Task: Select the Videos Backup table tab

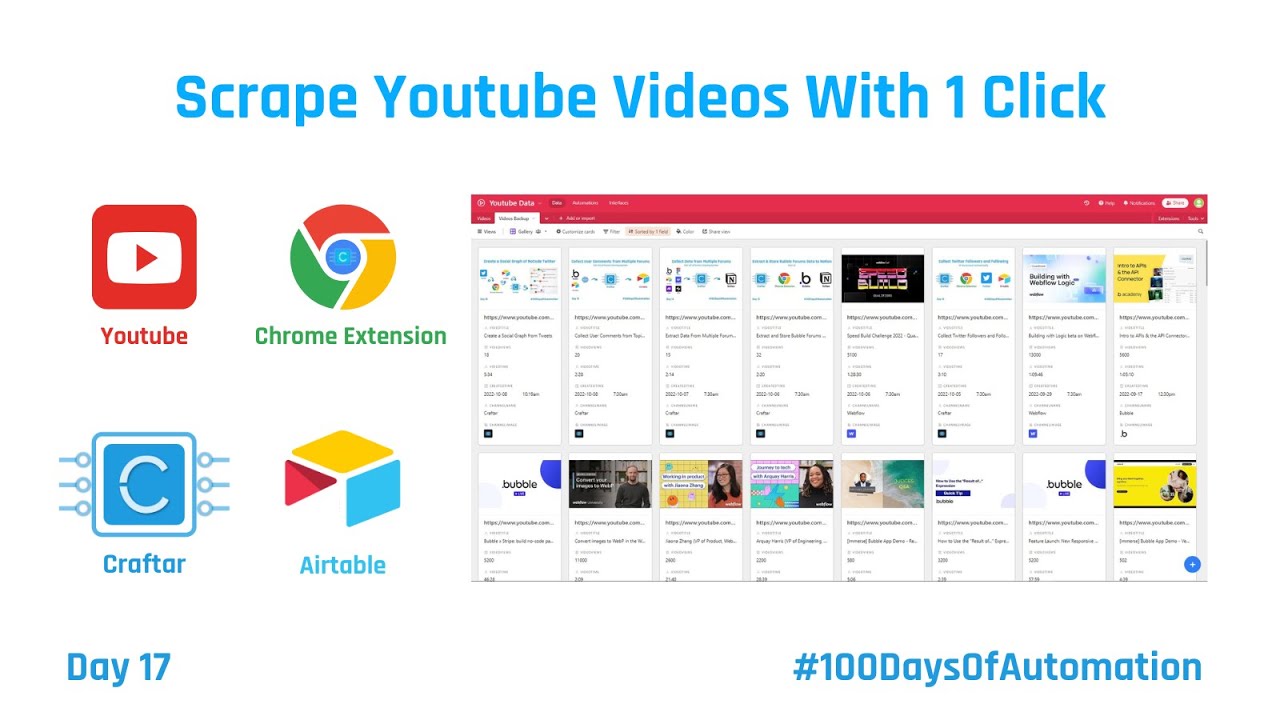Action: (x=516, y=218)
